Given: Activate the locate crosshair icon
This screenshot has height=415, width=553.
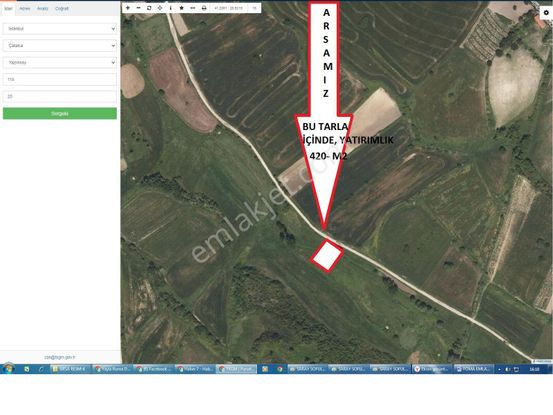Looking at the screenshot, I should tap(160, 8).
